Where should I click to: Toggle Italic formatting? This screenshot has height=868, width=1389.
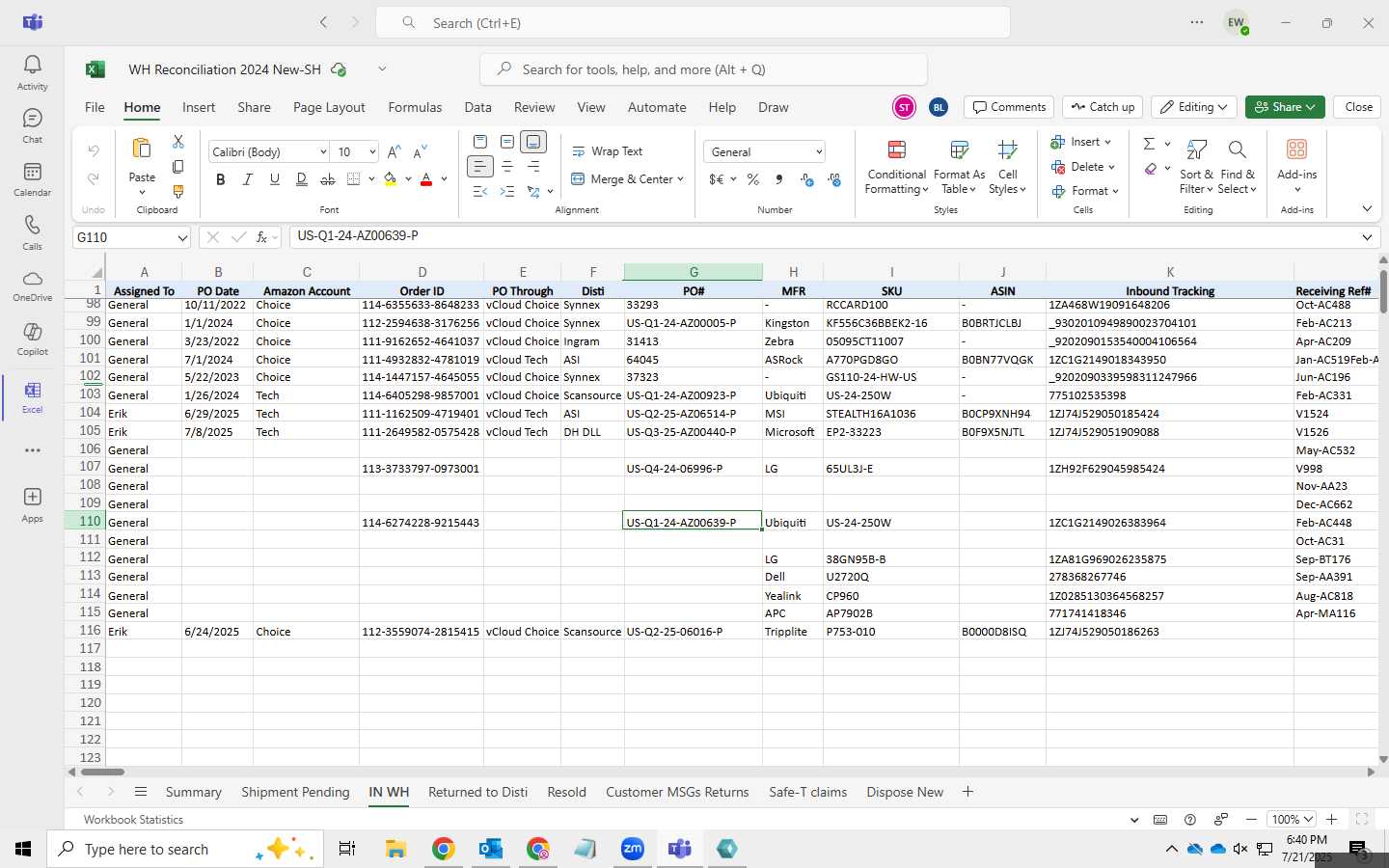[x=248, y=179]
